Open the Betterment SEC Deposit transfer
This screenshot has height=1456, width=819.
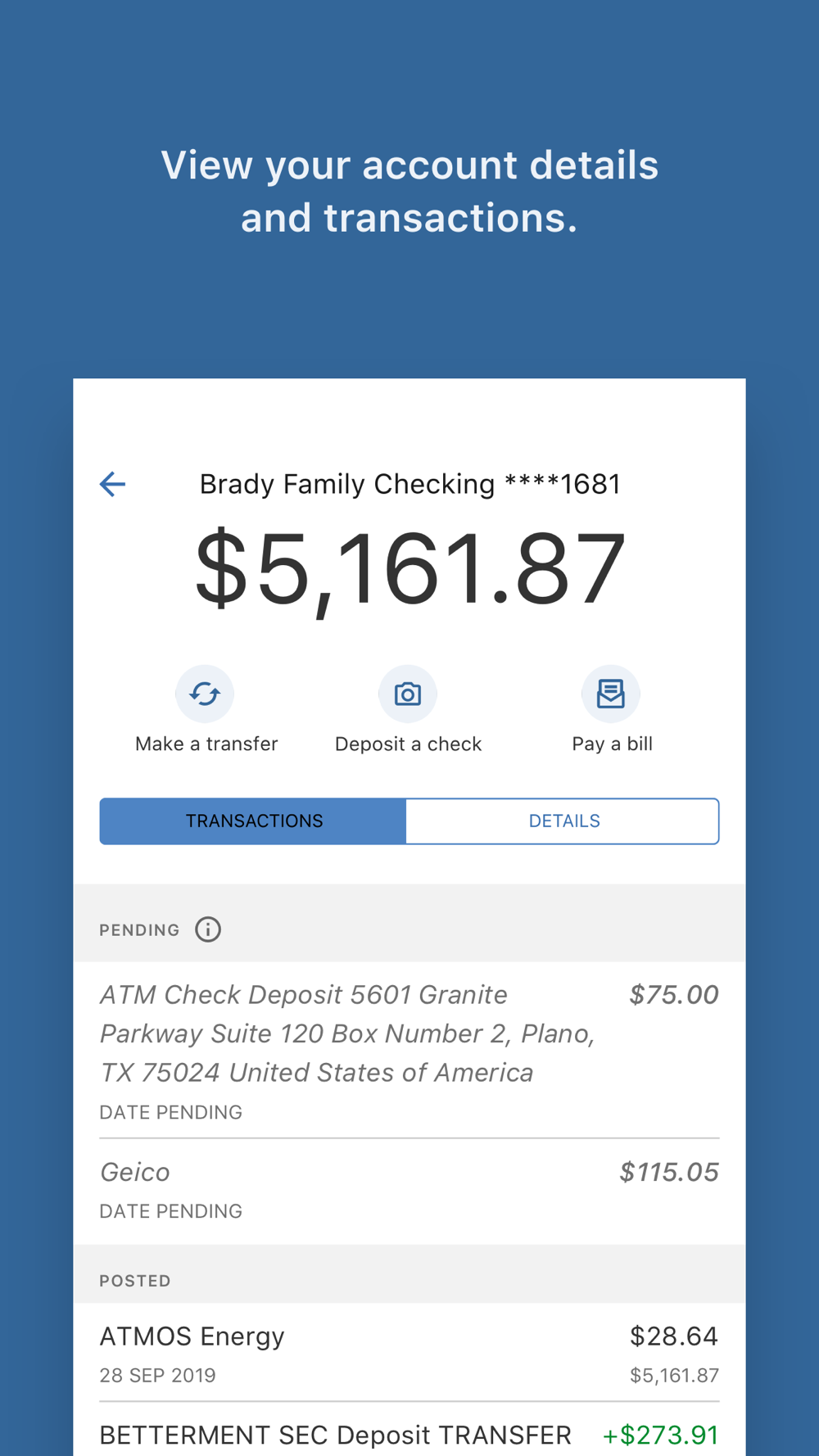coord(409,1433)
